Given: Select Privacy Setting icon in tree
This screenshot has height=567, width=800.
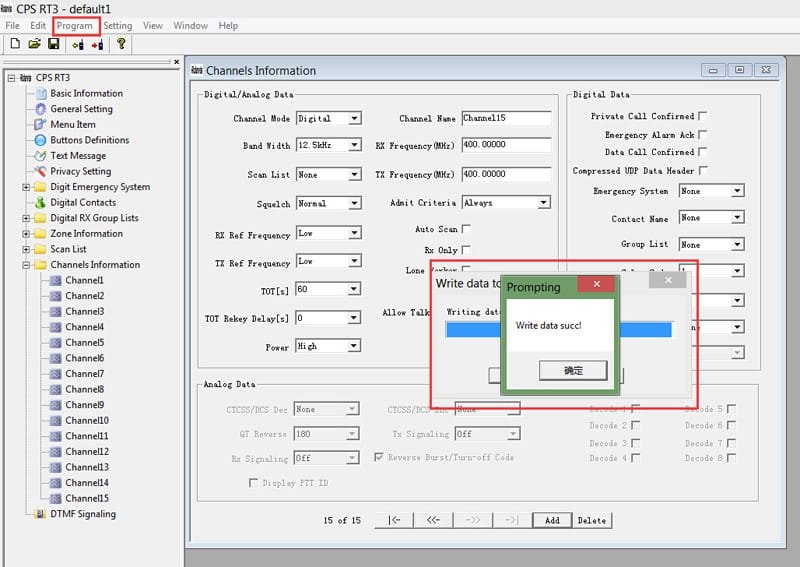Looking at the screenshot, I should click(40, 171).
